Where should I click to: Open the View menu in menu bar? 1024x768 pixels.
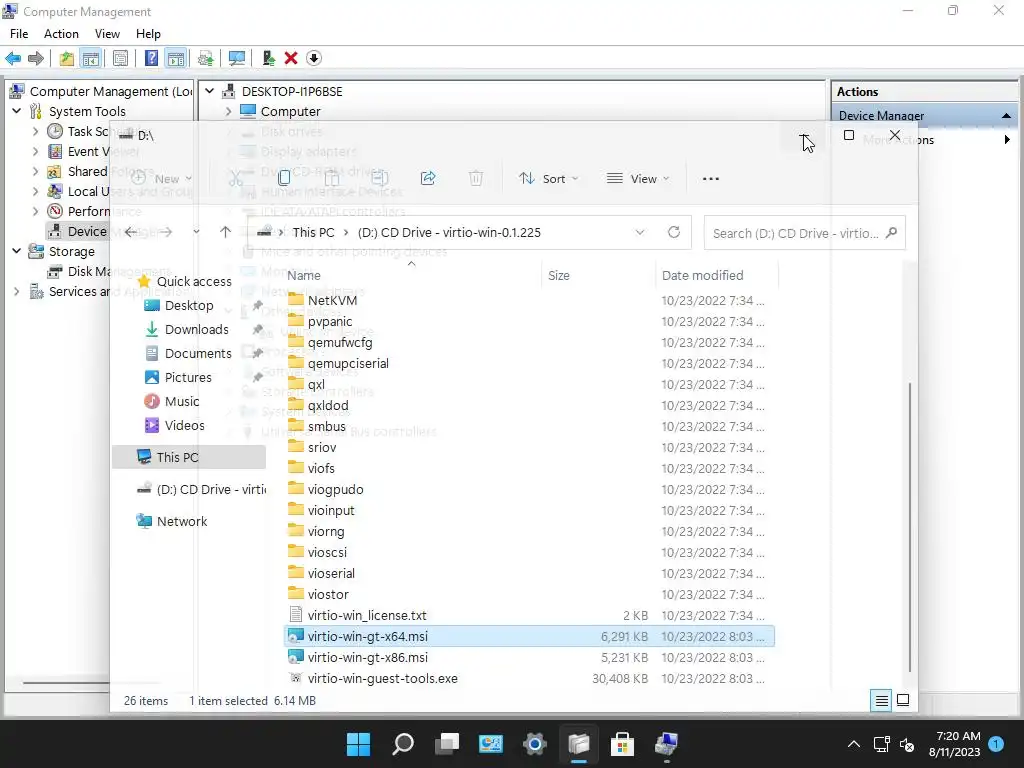[x=107, y=34]
